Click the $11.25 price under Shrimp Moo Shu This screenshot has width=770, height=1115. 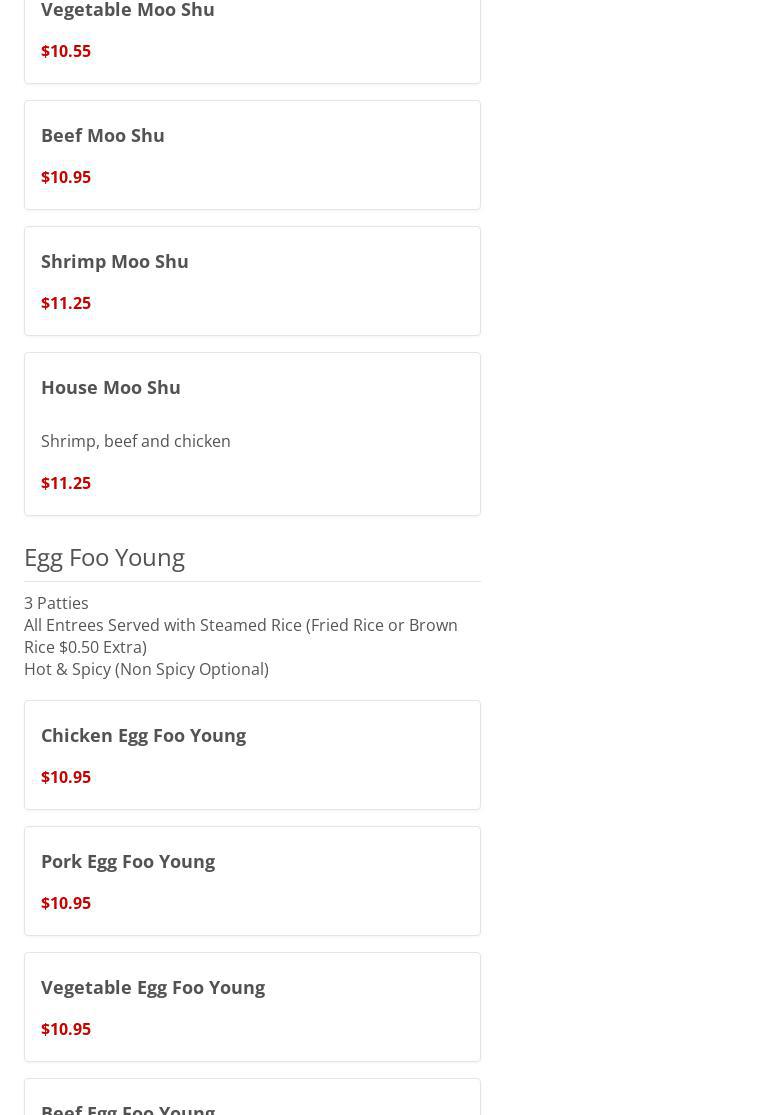click(66, 303)
